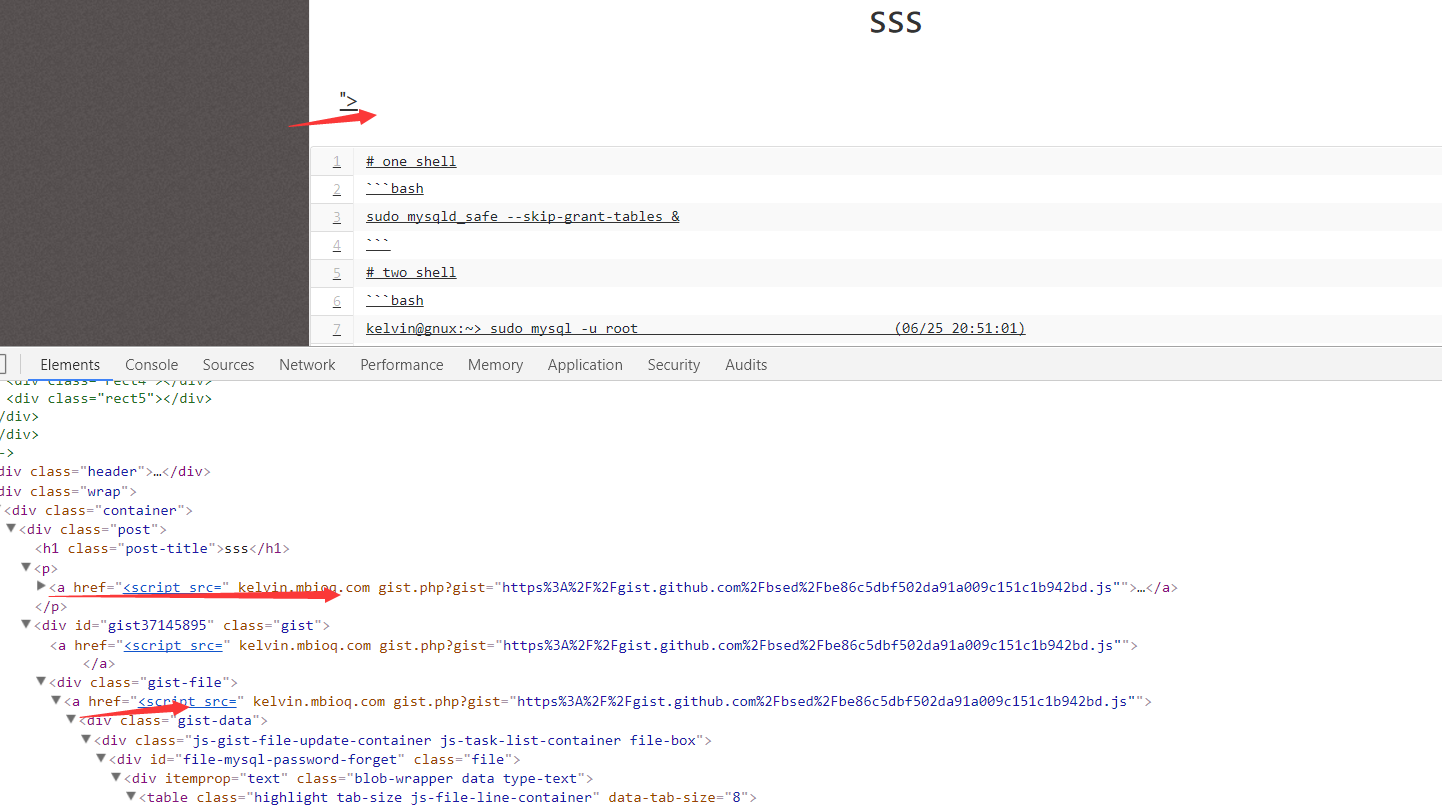Click the quote-bracket link above the gist
Image resolution: width=1442 pixels, height=808 pixels.
tap(348, 100)
